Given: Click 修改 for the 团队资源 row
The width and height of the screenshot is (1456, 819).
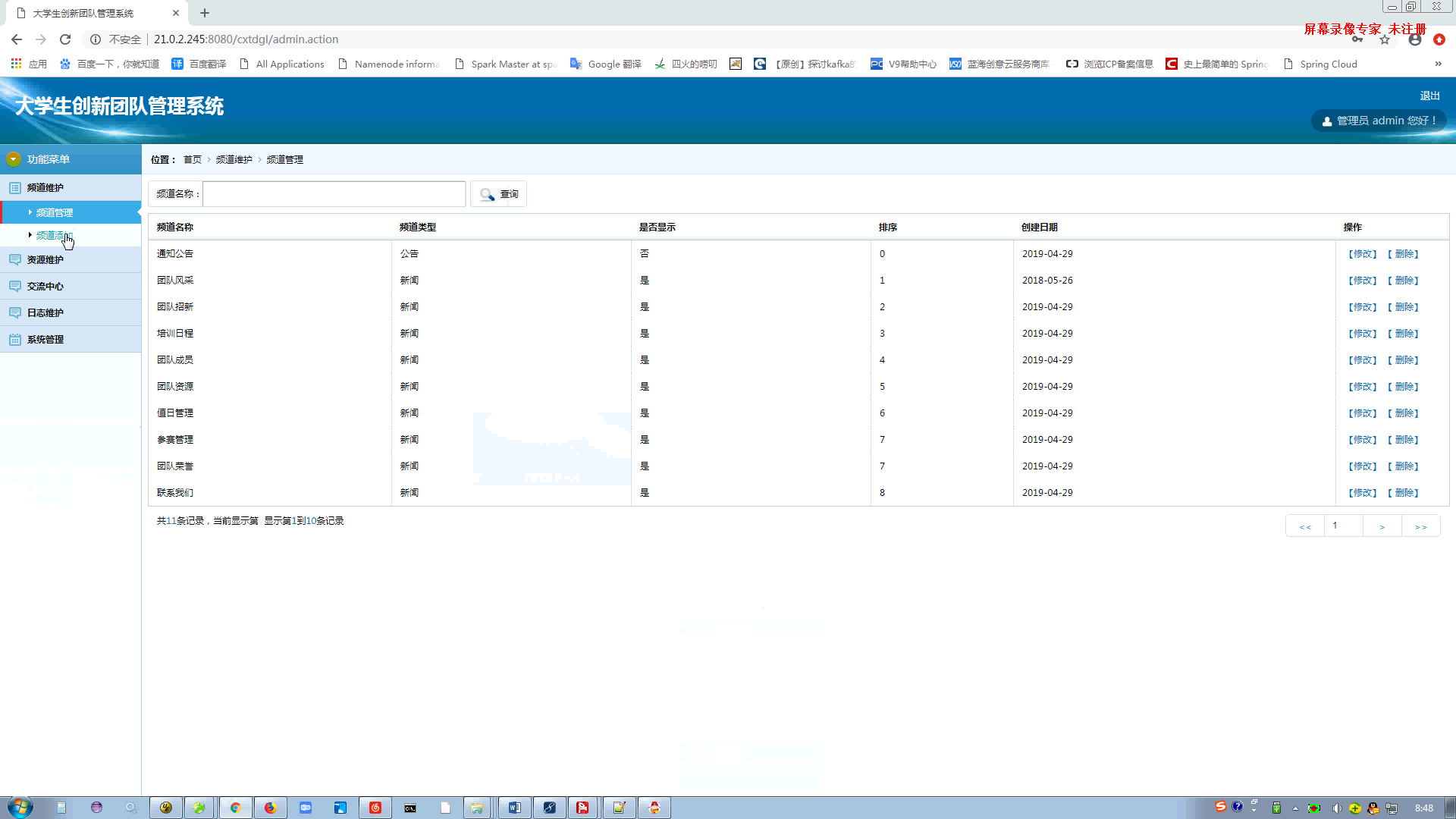Looking at the screenshot, I should point(1363,387).
